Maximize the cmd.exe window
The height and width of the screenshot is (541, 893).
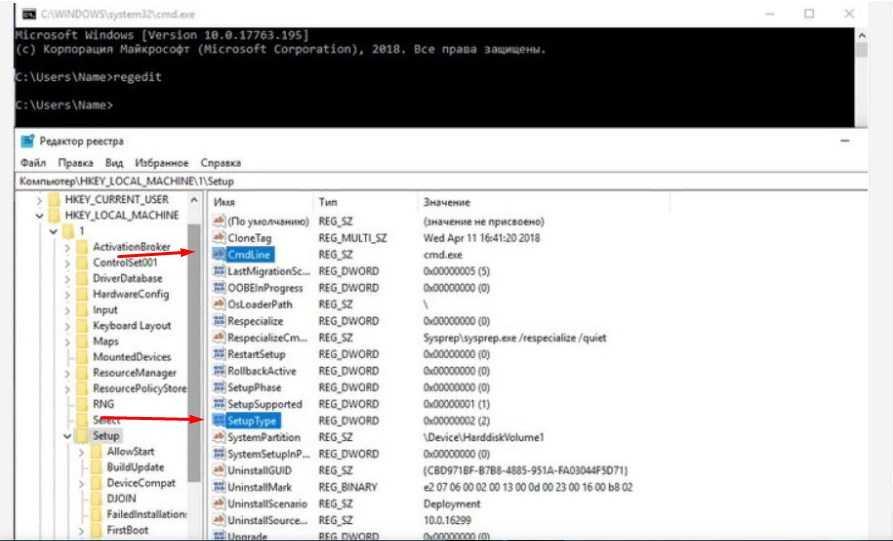[809, 14]
